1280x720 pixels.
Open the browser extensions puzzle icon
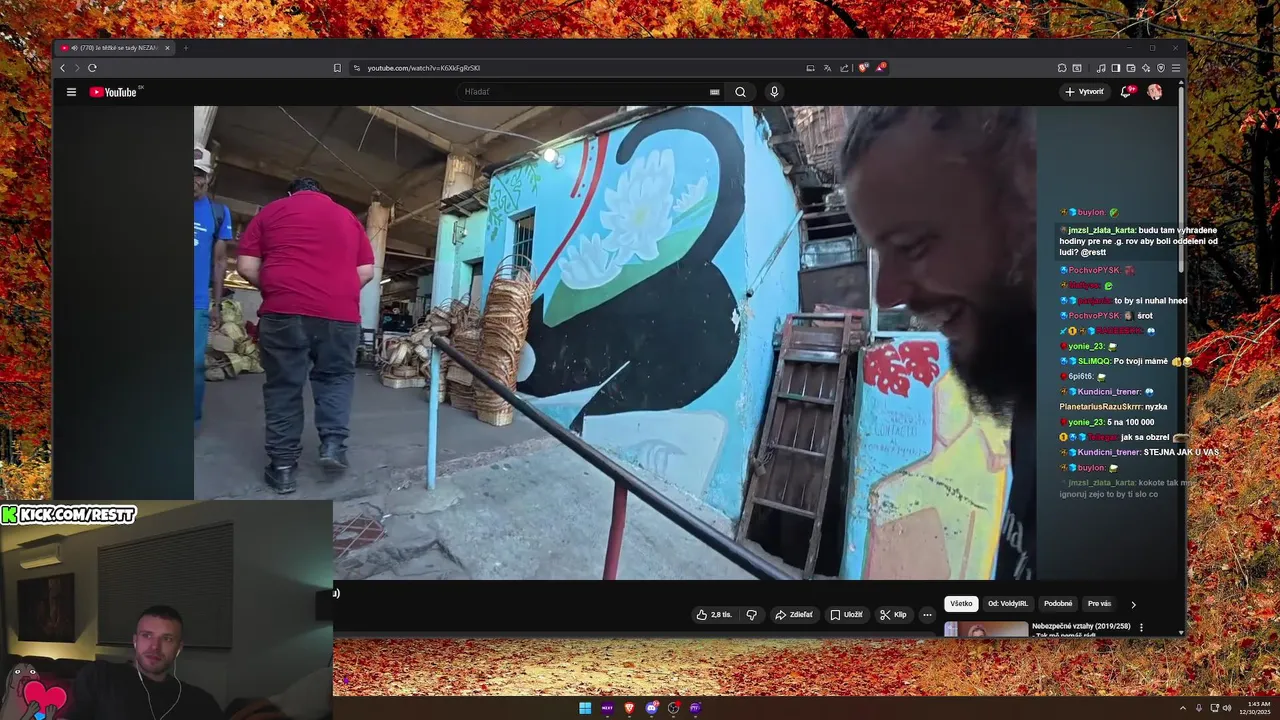pyautogui.click(x=1062, y=68)
